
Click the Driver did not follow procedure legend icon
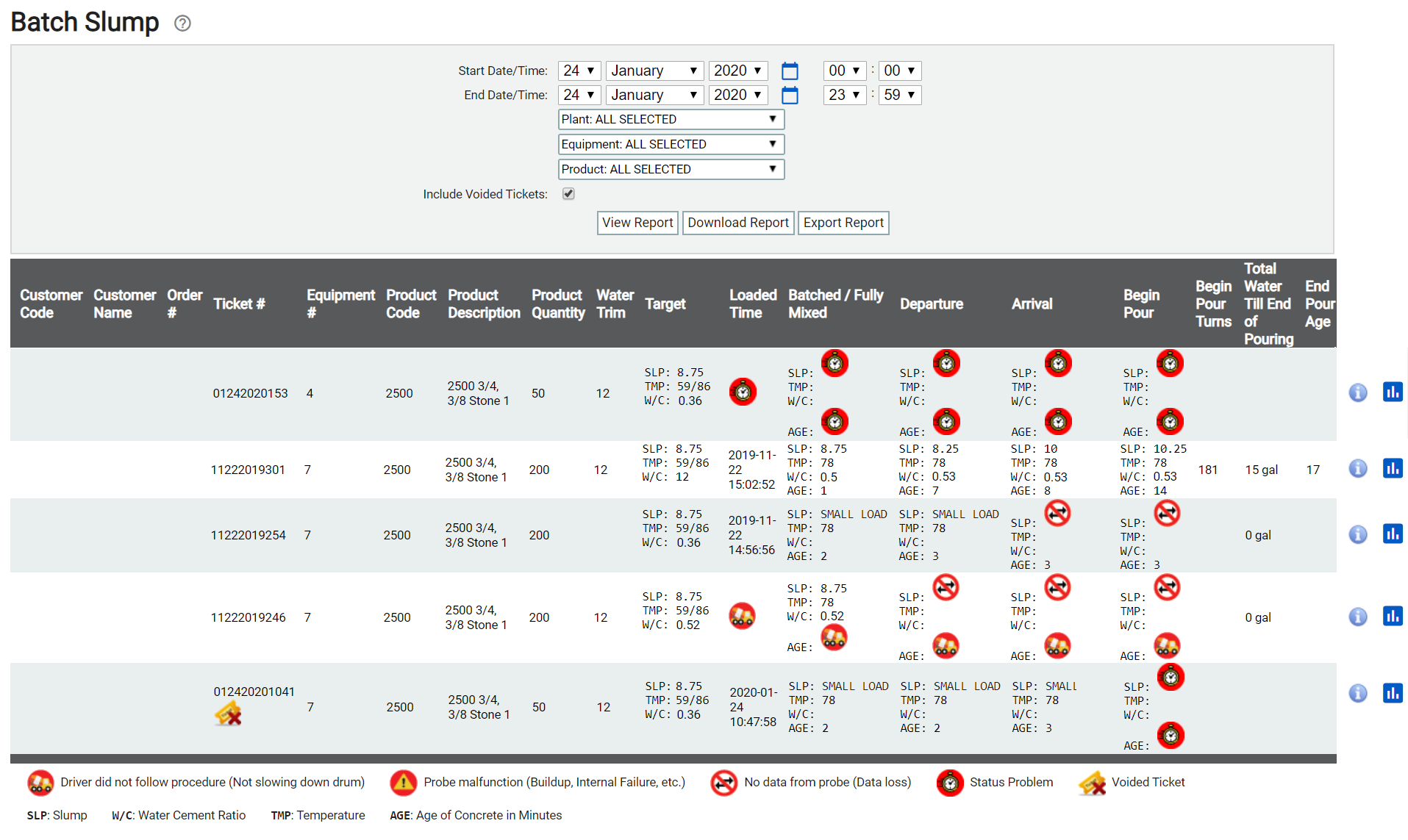40,783
